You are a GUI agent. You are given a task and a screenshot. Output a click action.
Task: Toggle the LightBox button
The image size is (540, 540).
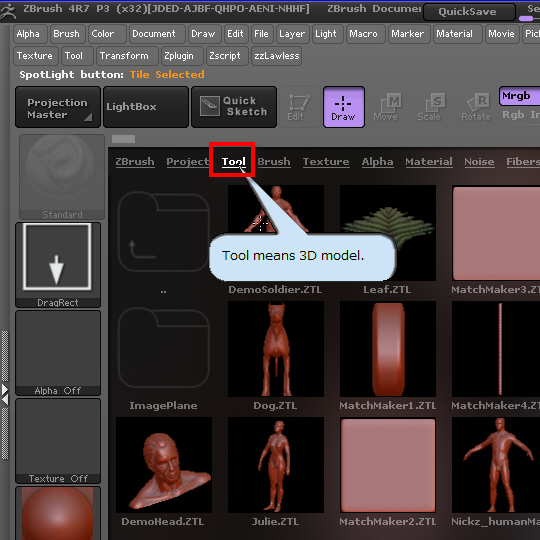point(146,107)
